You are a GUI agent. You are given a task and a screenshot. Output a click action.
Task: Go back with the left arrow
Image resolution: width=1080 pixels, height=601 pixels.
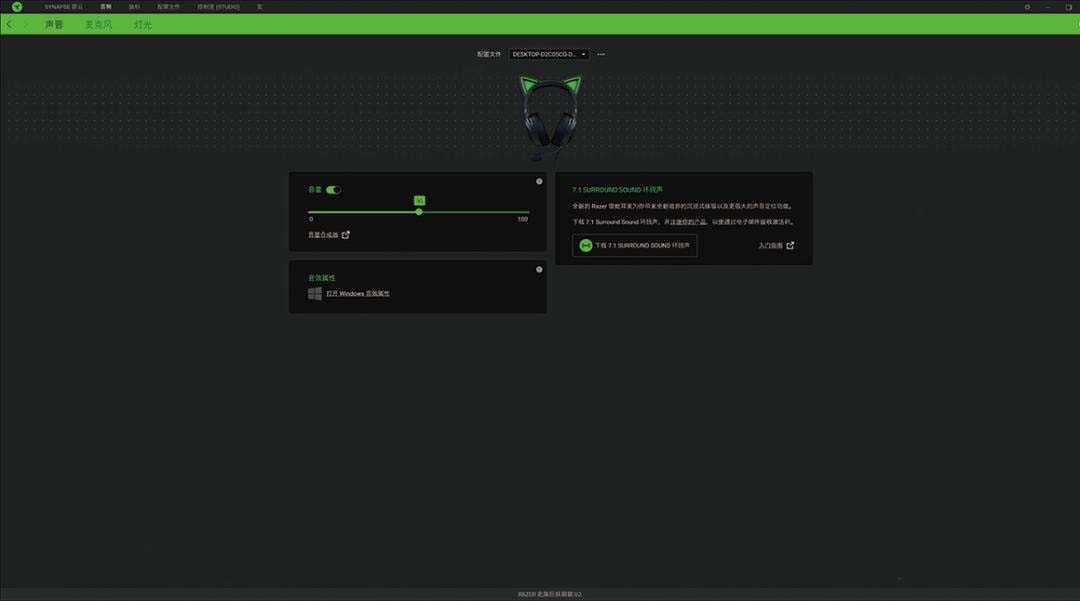9,24
